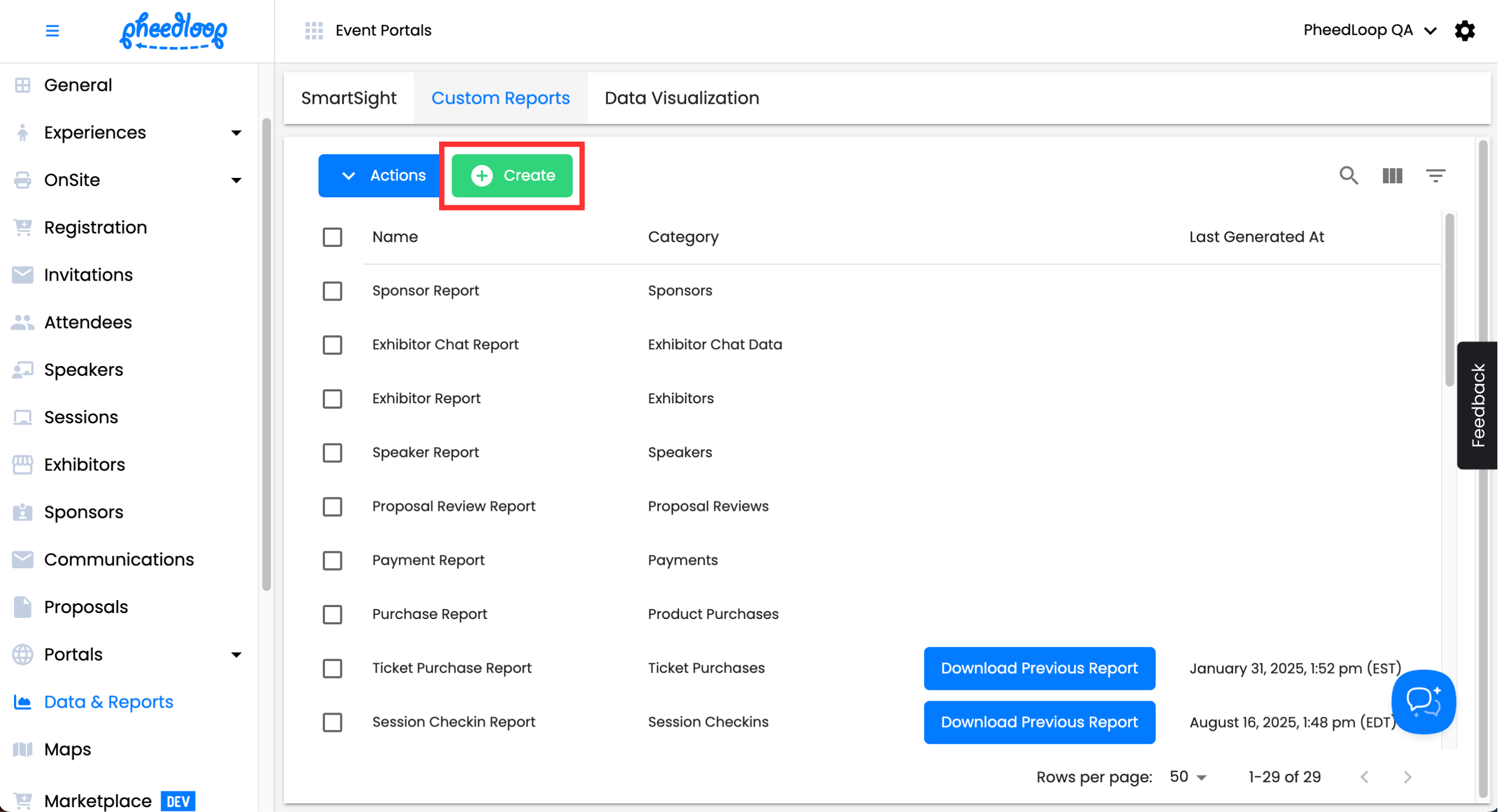Switch to the SmartSight tab

[349, 98]
